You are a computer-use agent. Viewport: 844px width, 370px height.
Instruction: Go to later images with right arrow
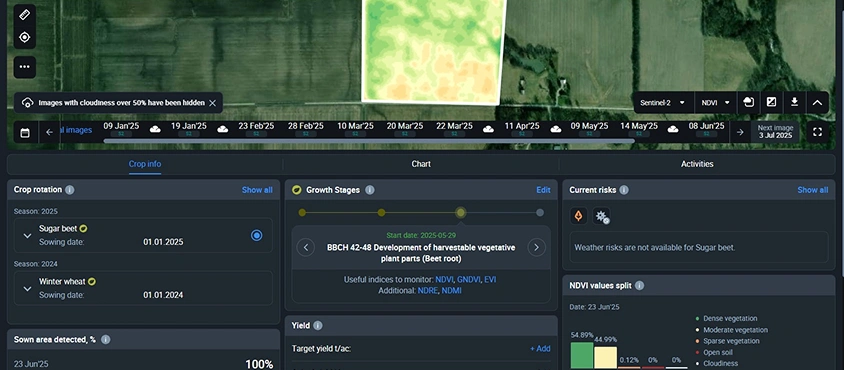[x=740, y=132]
